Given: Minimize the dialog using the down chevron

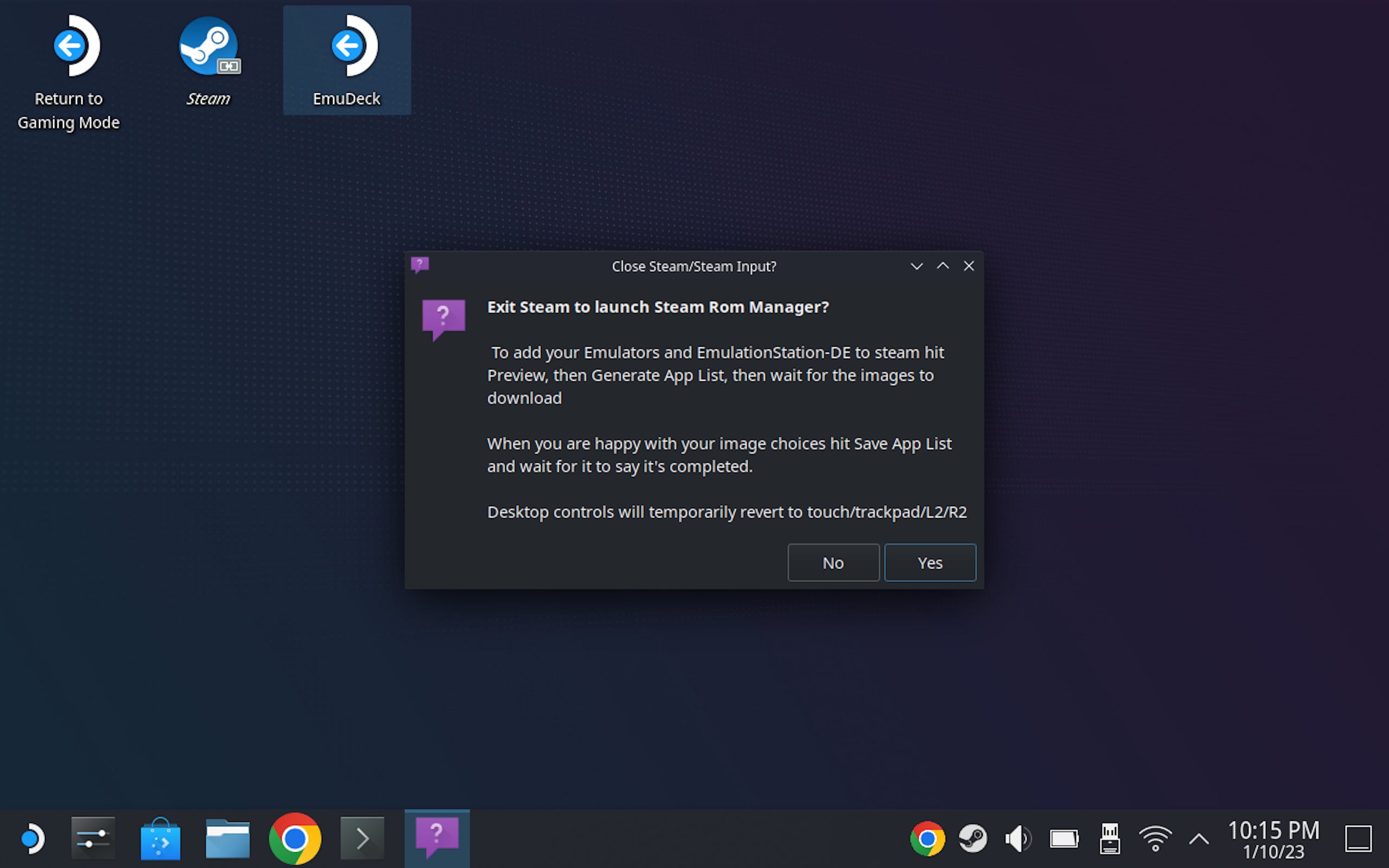Looking at the screenshot, I should (x=916, y=266).
